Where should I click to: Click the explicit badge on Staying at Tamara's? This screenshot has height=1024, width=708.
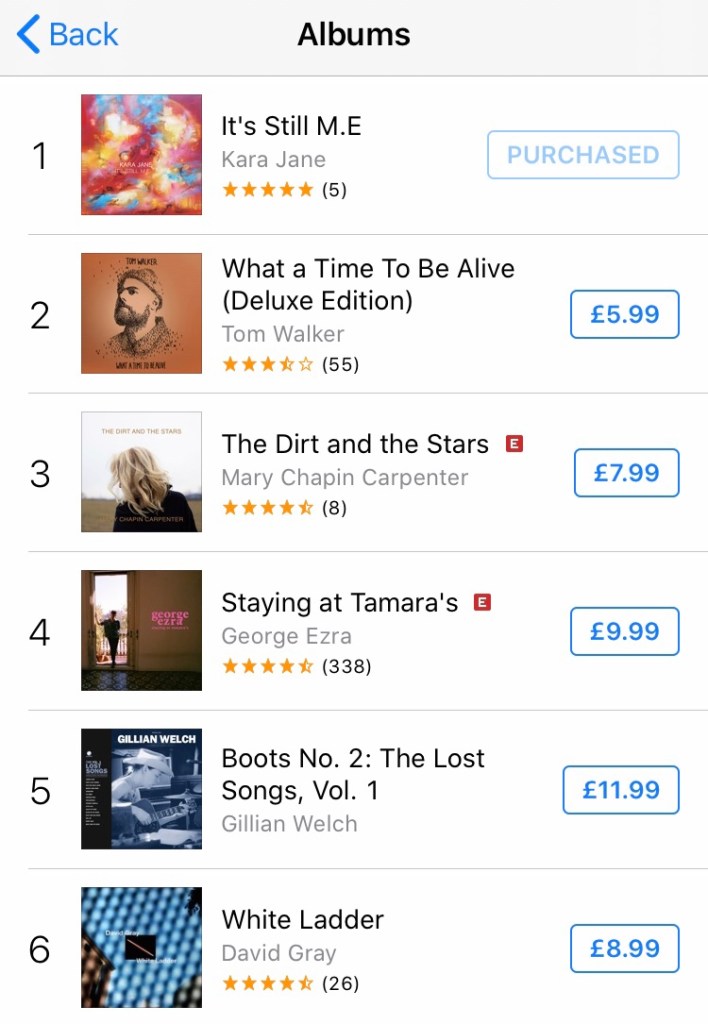pyautogui.click(x=483, y=602)
